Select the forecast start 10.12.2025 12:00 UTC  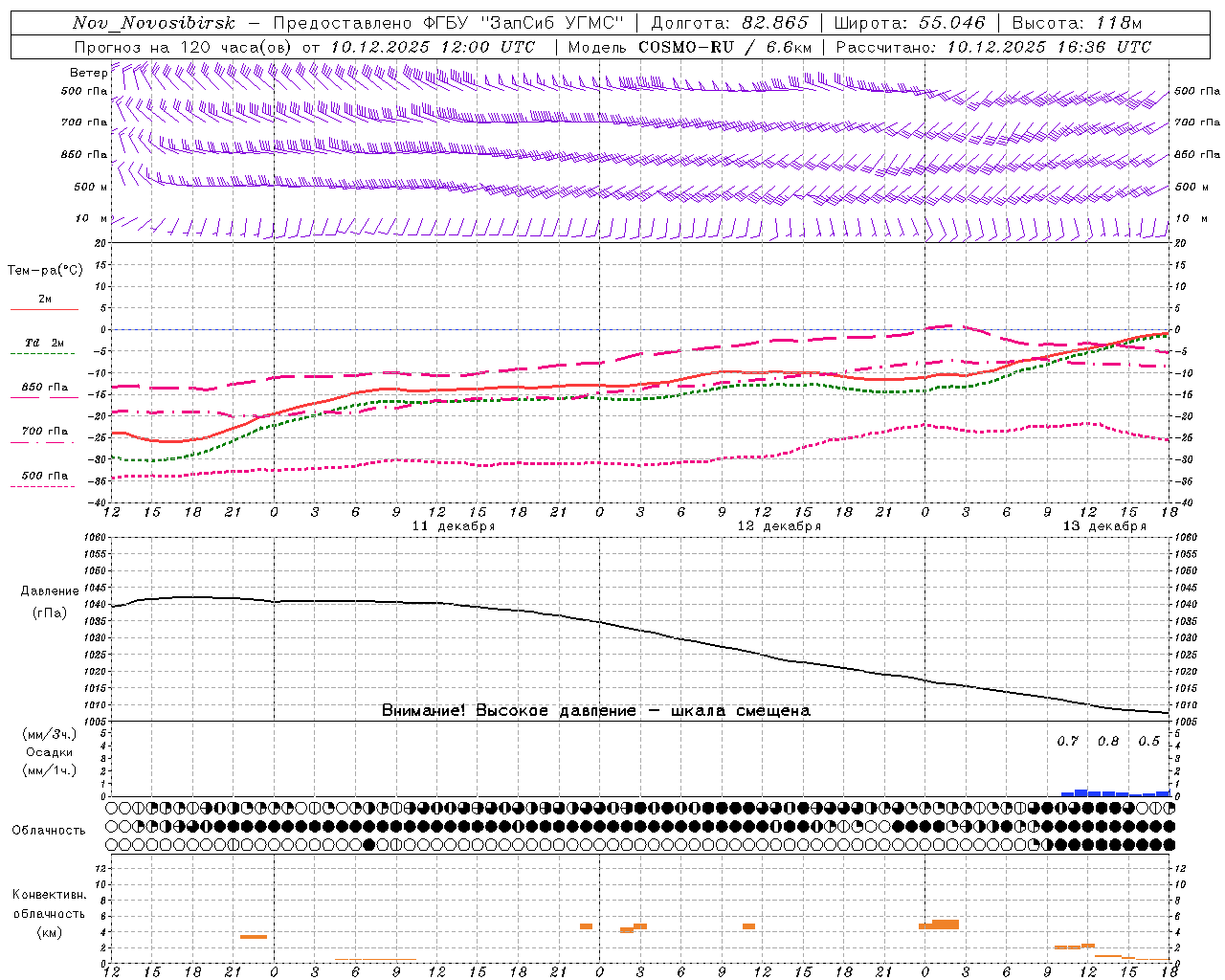[433, 47]
